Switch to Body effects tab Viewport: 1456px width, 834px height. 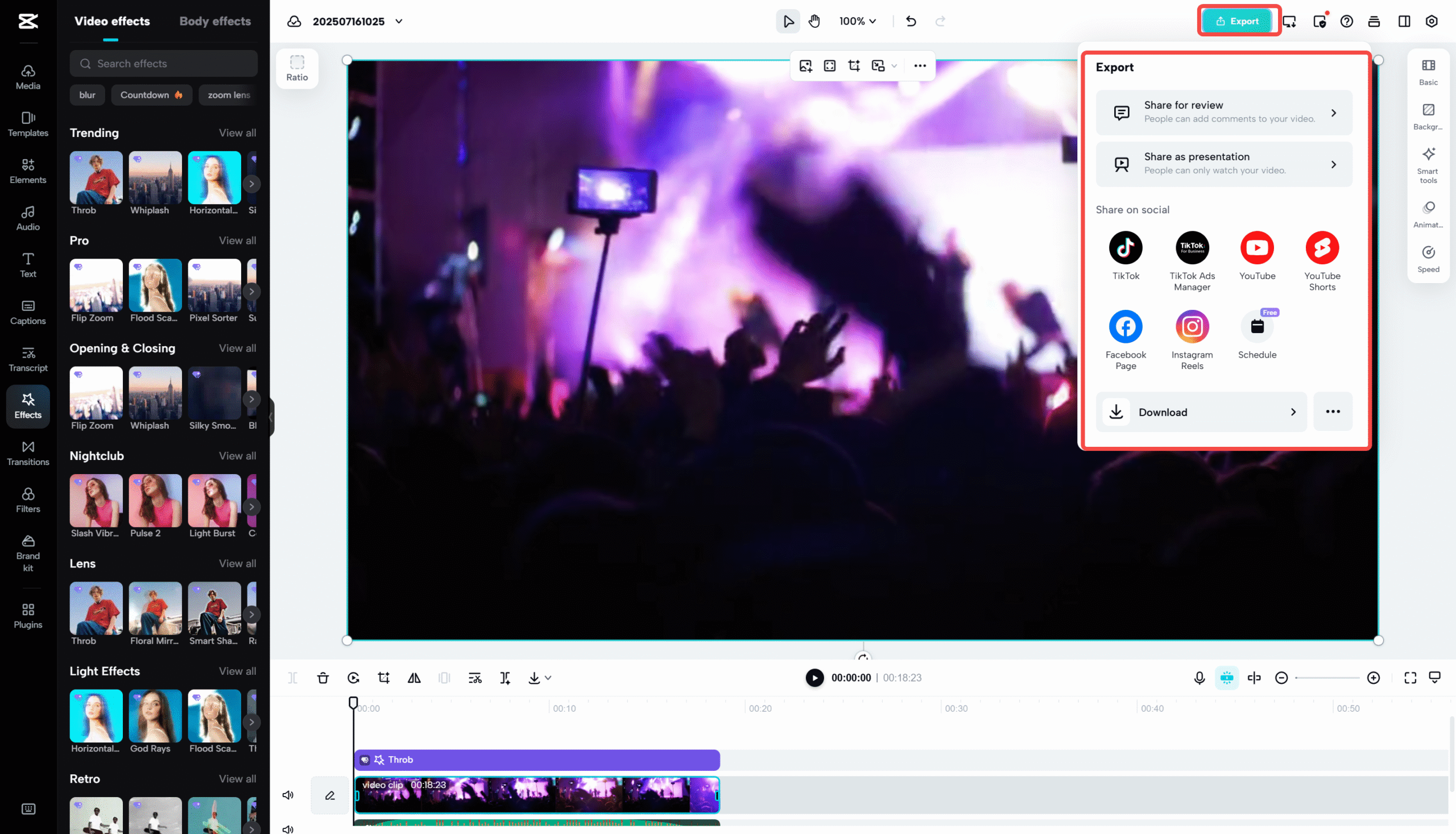pyautogui.click(x=215, y=21)
